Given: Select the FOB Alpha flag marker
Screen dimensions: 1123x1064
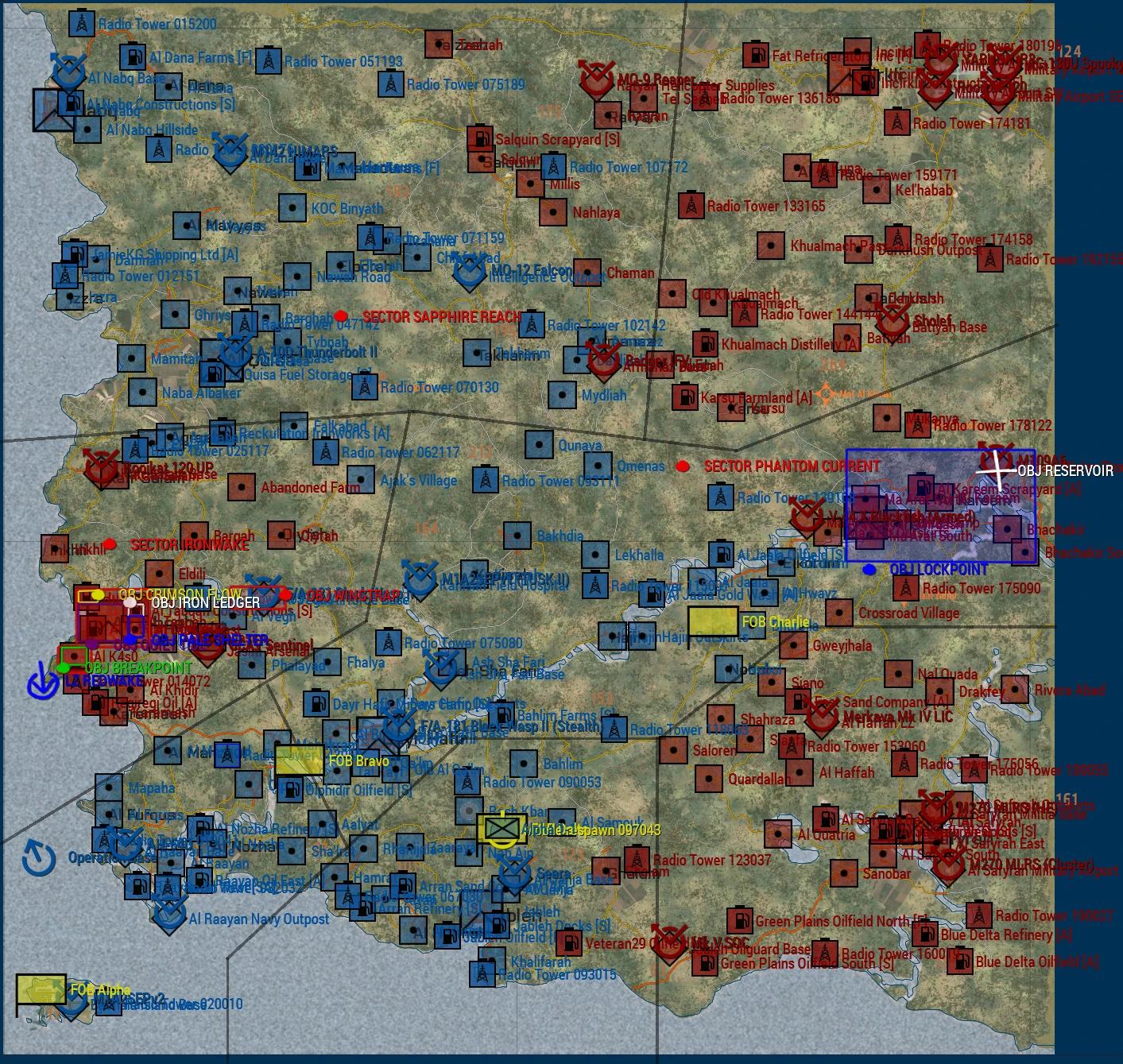Looking at the screenshot, I should click(41, 989).
